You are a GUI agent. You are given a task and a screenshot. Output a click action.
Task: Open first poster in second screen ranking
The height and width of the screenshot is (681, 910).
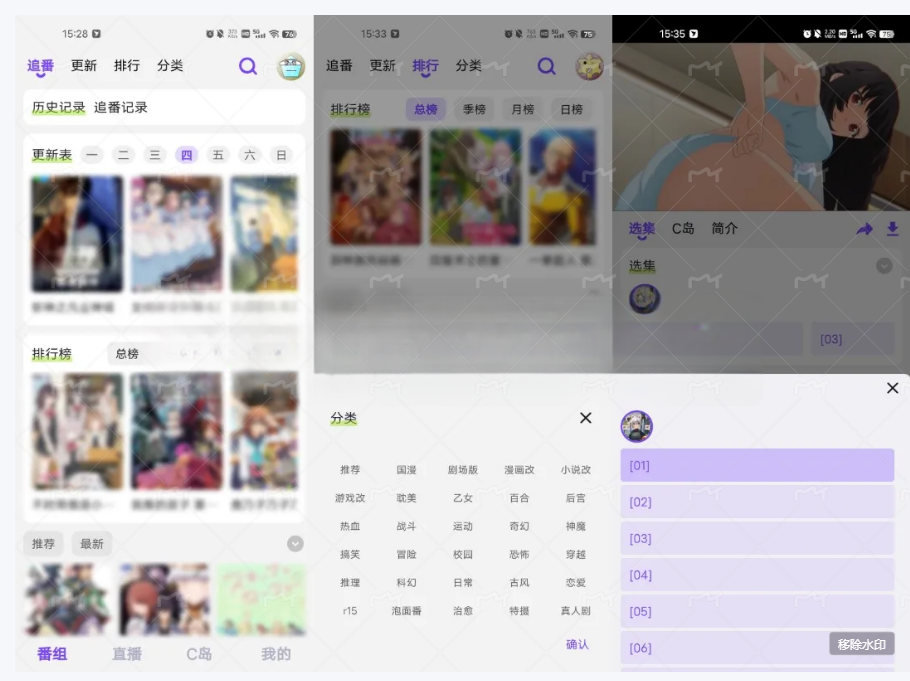click(x=375, y=187)
